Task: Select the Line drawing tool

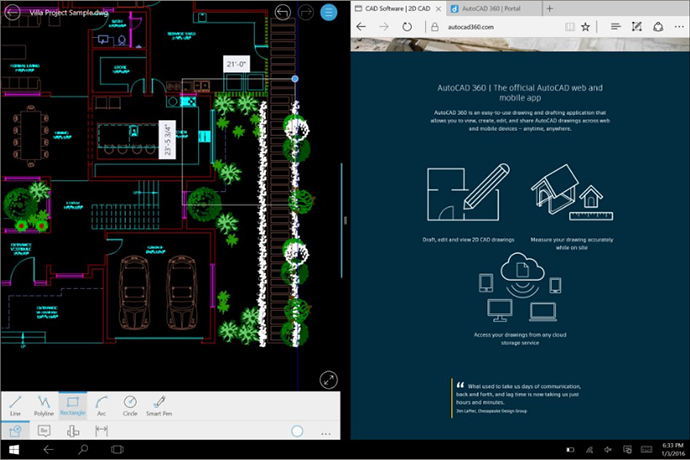Action: (x=15, y=404)
